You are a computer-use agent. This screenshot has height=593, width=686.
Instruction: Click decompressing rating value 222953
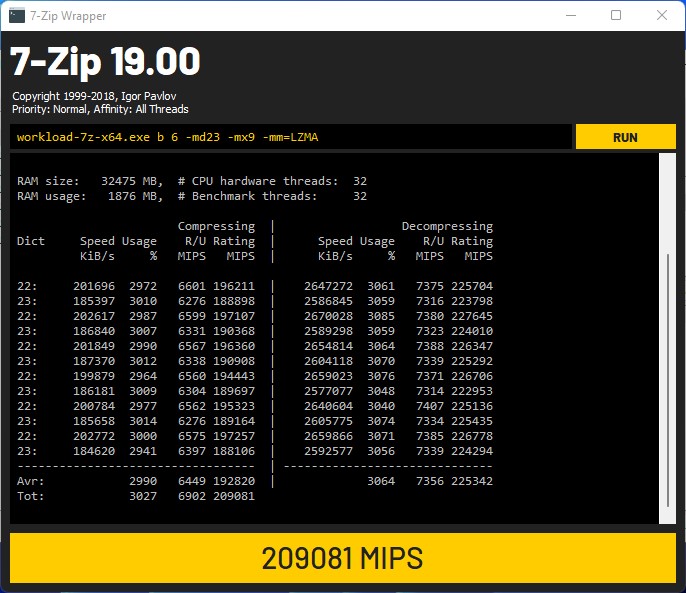pyautogui.click(x=472, y=391)
